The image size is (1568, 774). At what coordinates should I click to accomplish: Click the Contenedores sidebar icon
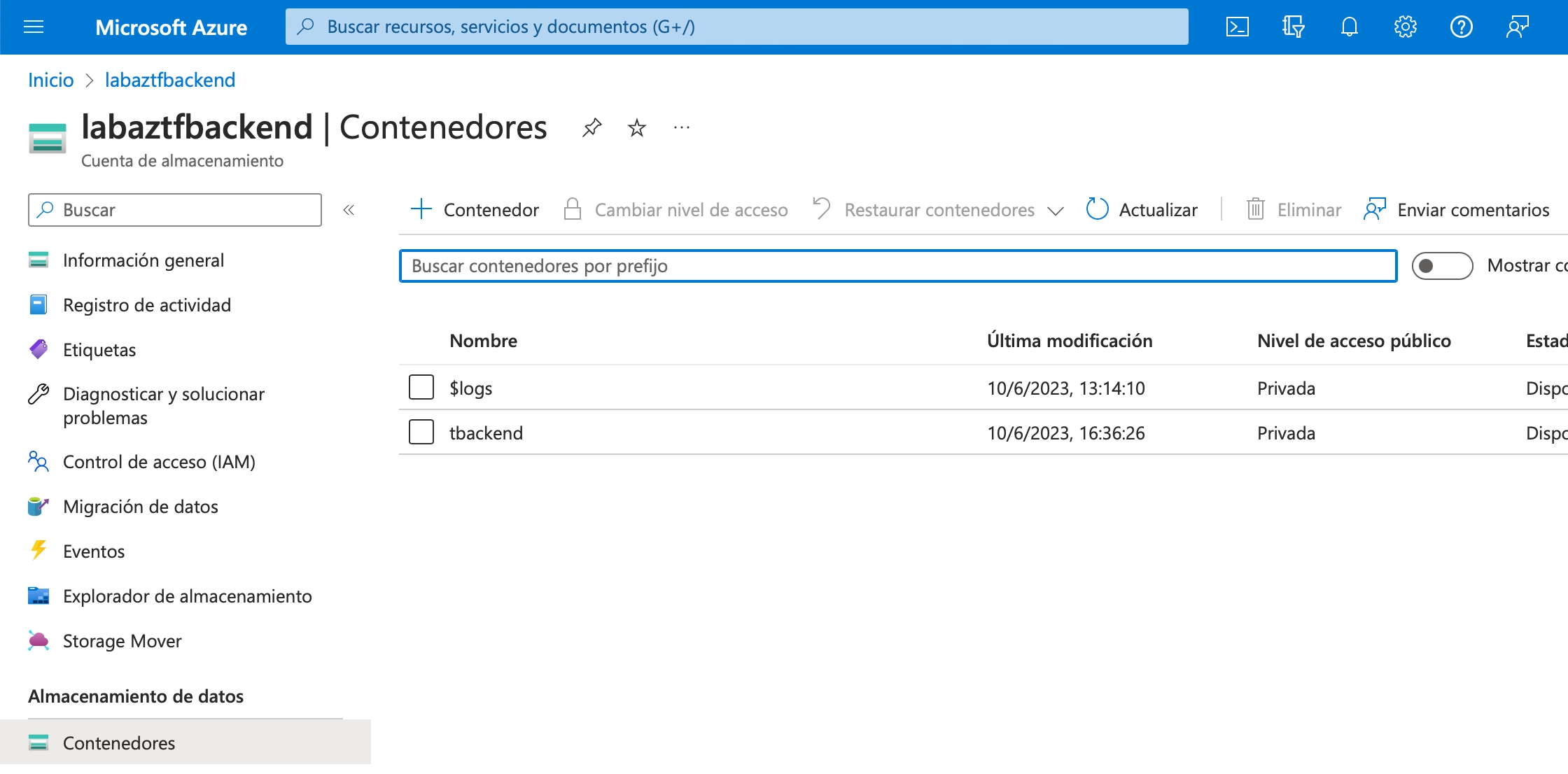(x=38, y=743)
